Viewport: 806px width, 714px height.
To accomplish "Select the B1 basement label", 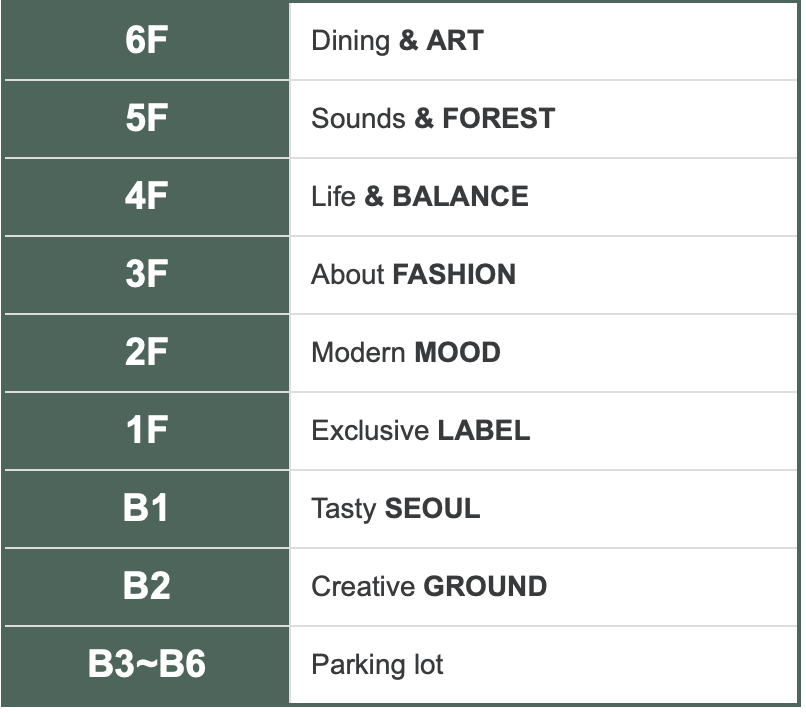I will click(146, 509).
